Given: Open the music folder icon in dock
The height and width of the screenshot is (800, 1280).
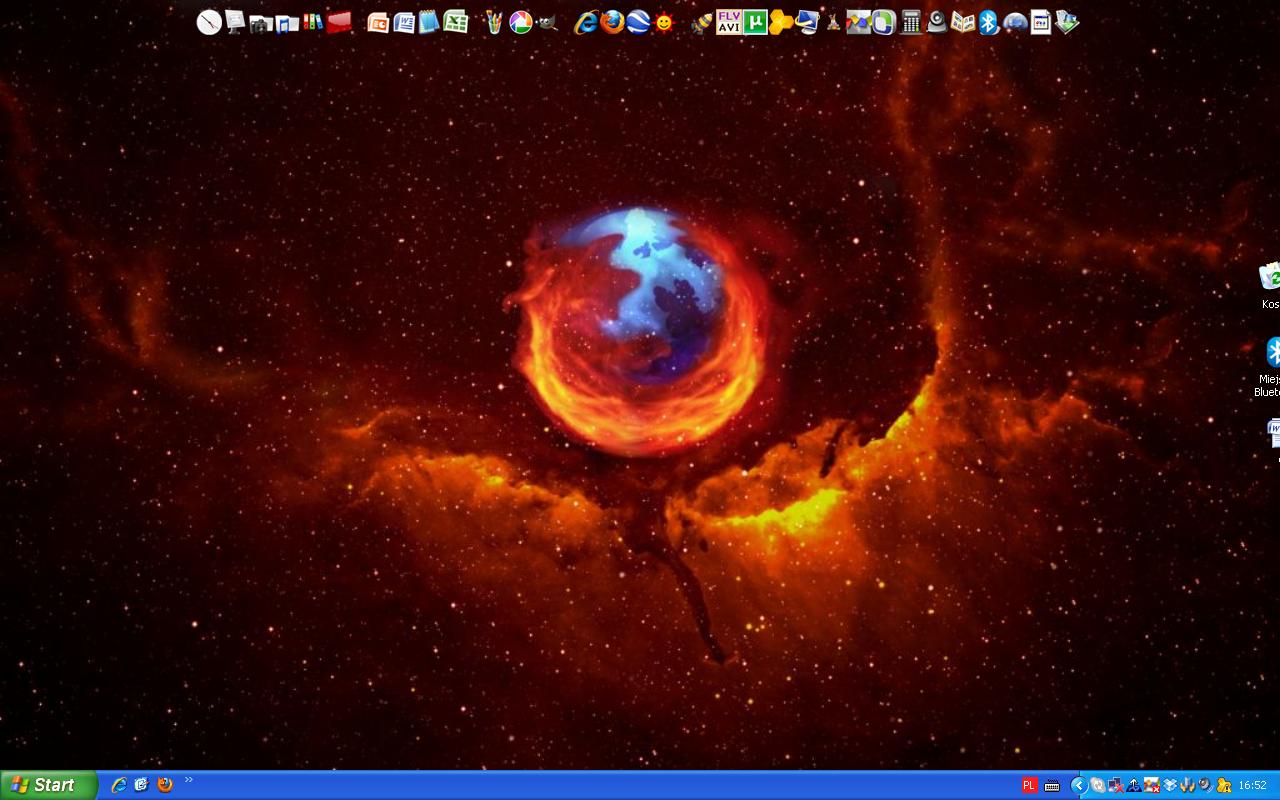Looking at the screenshot, I should (287, 24).
